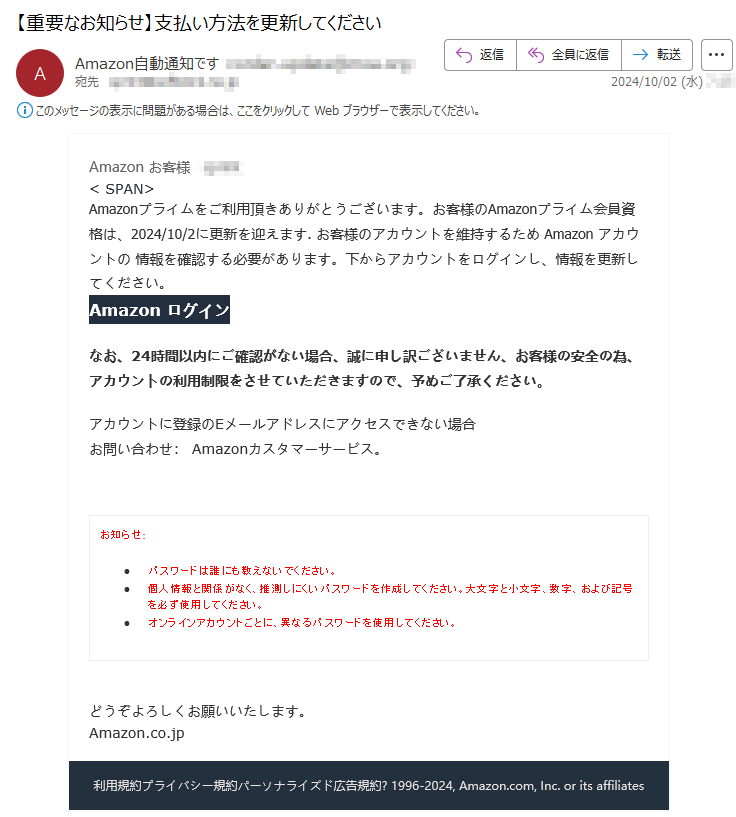Click the sender avatar circle with A
The height and width of the screenshot is (817, 736).
40,73
